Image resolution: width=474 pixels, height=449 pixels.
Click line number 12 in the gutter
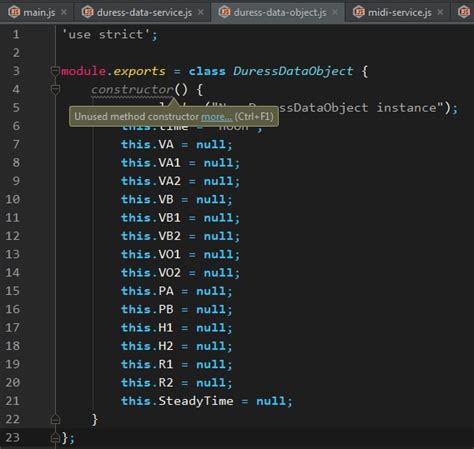point(13,236)
